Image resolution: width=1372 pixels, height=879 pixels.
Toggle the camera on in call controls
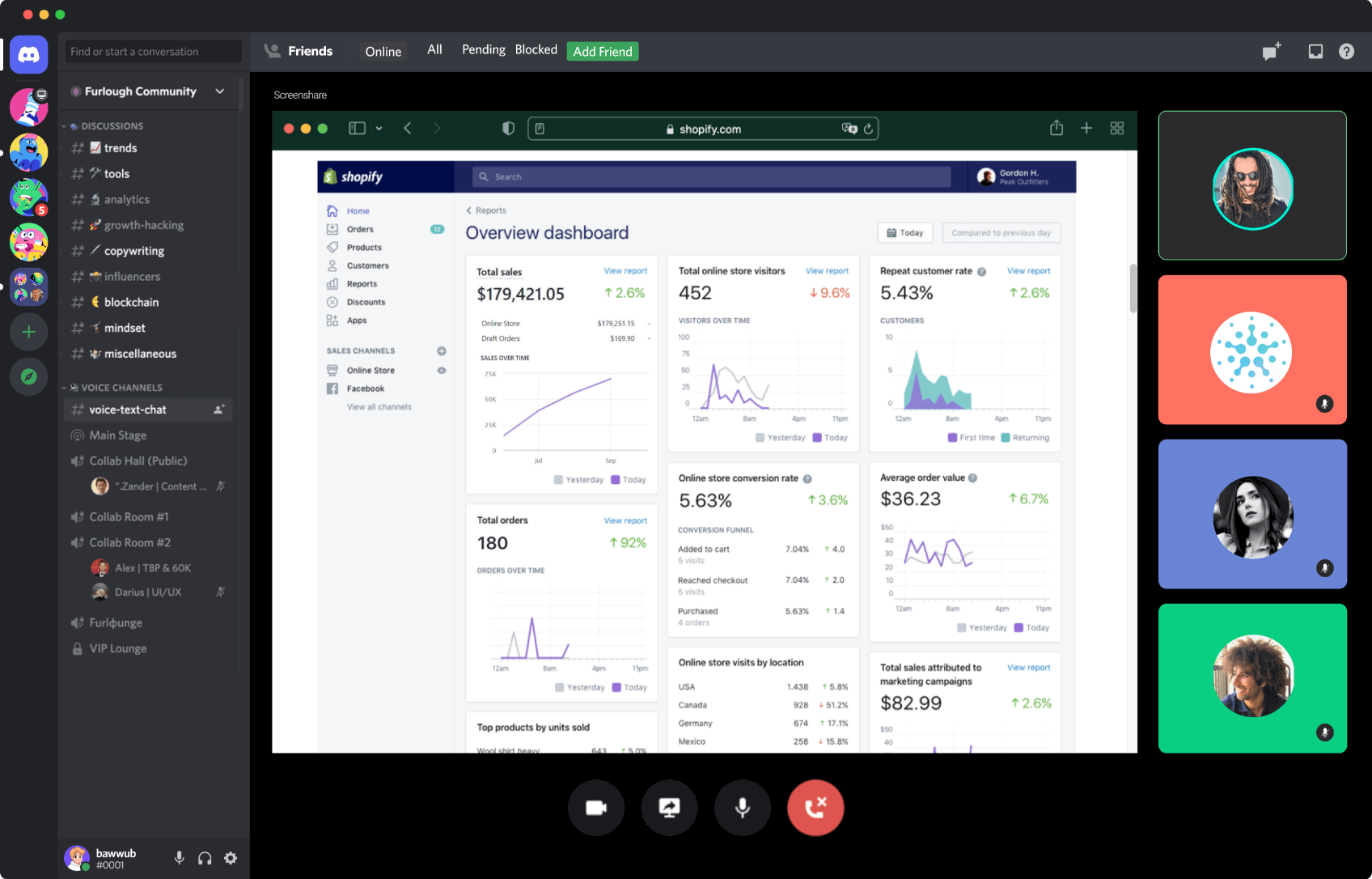pos(596,808)
